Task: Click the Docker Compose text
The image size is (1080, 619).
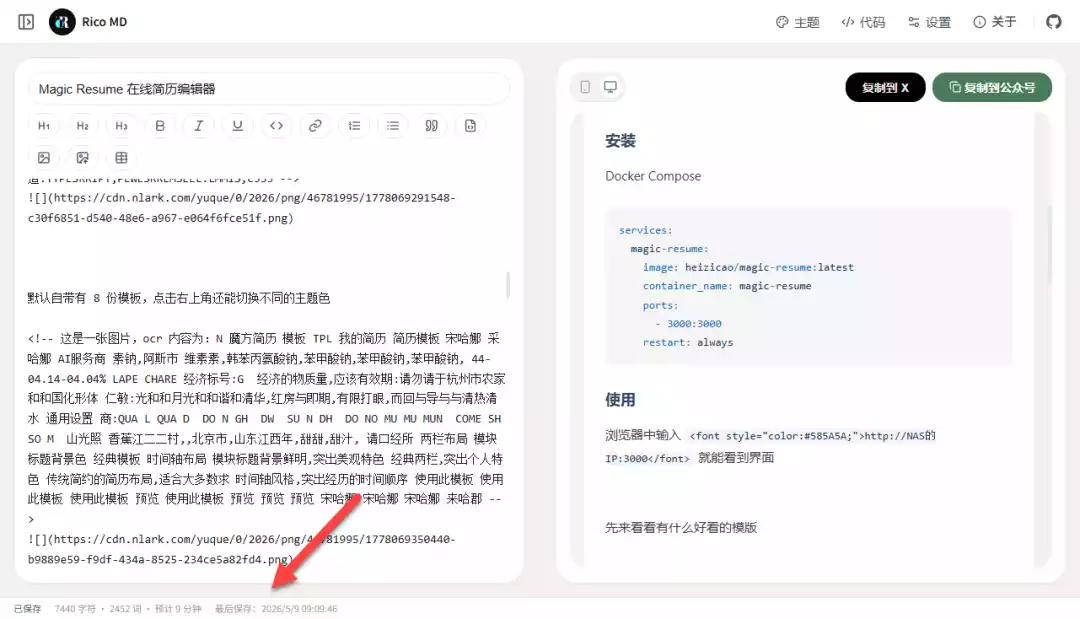Action: pos(653,176)
